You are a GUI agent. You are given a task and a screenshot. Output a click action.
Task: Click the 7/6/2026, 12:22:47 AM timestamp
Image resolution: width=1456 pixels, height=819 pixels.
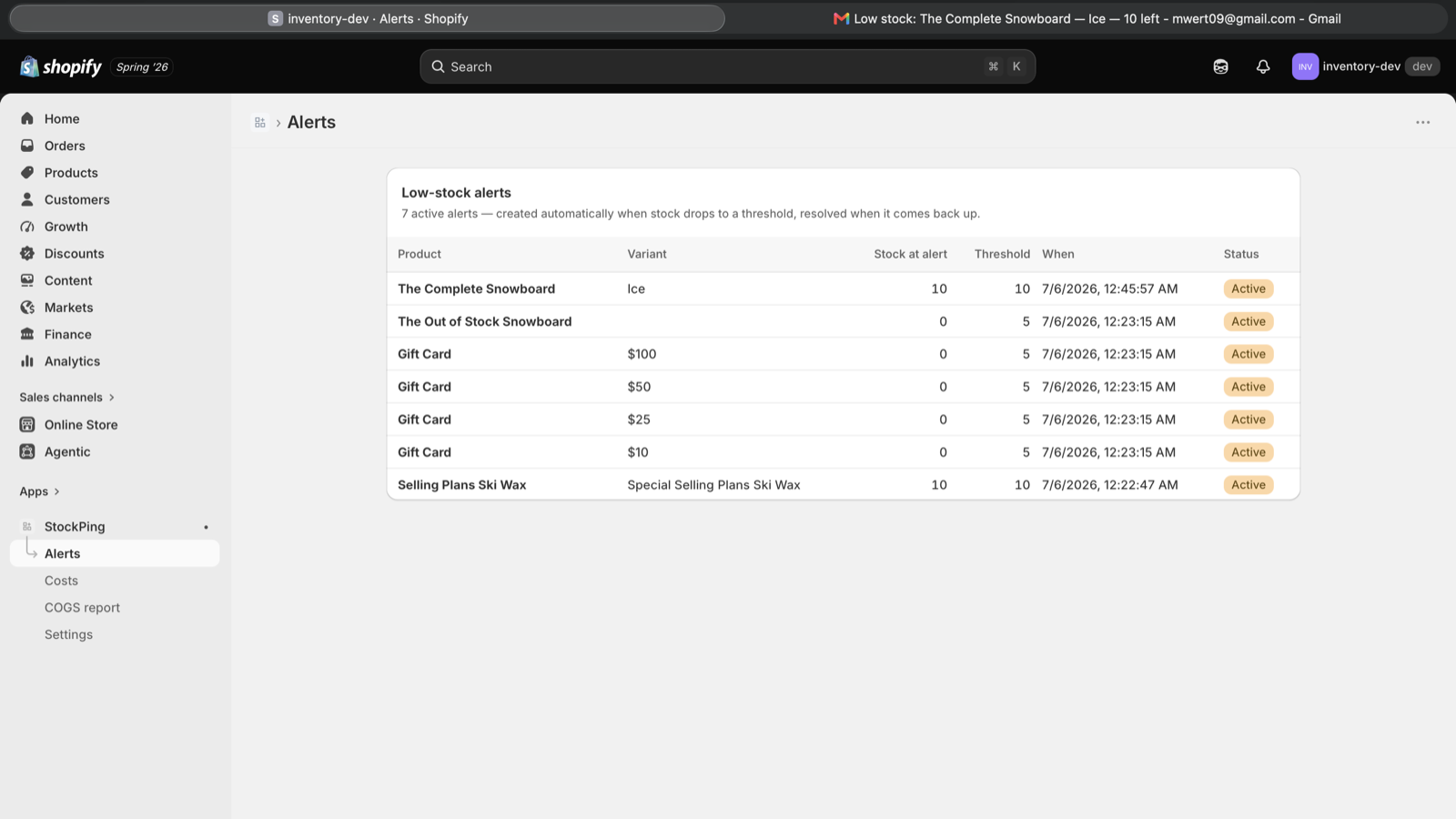click(x=1109, y=485)
